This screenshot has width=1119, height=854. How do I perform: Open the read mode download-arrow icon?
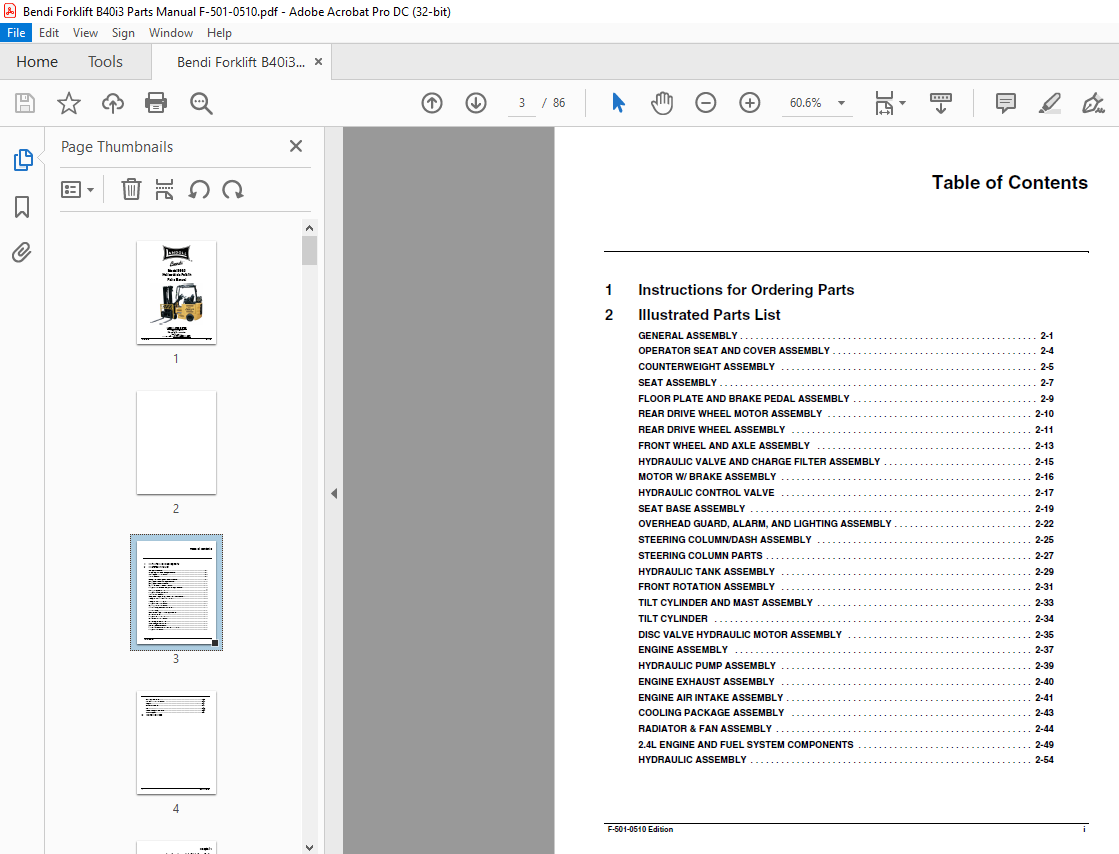[941, 103]
